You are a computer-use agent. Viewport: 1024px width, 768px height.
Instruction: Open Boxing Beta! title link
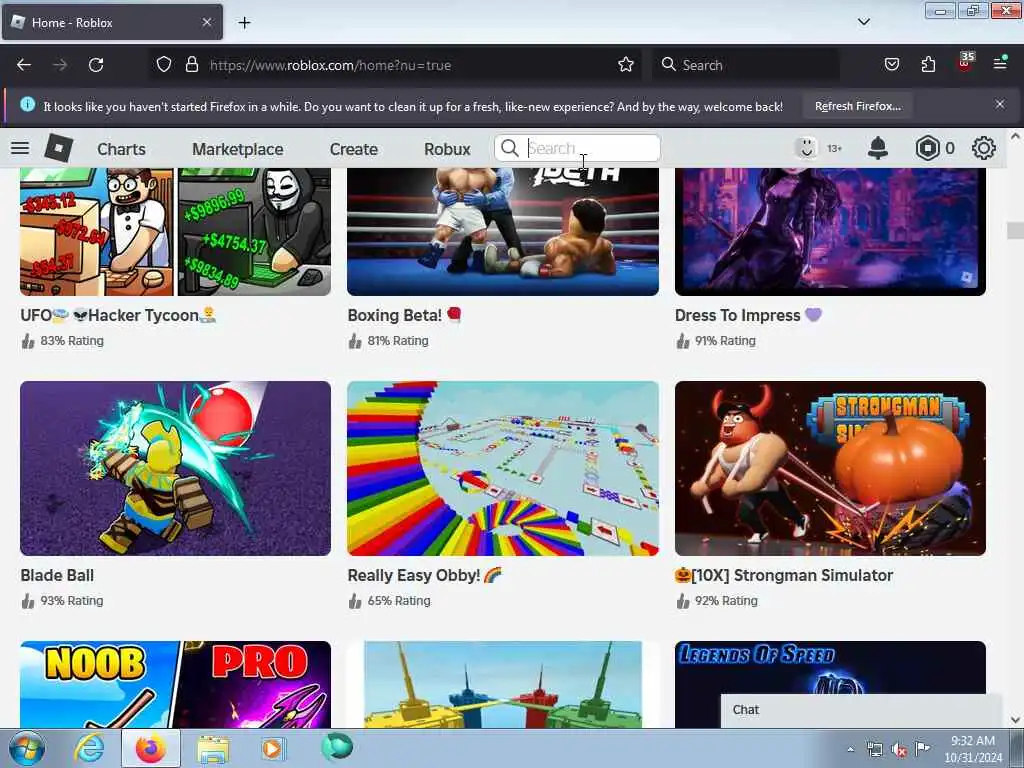(405, 315)
